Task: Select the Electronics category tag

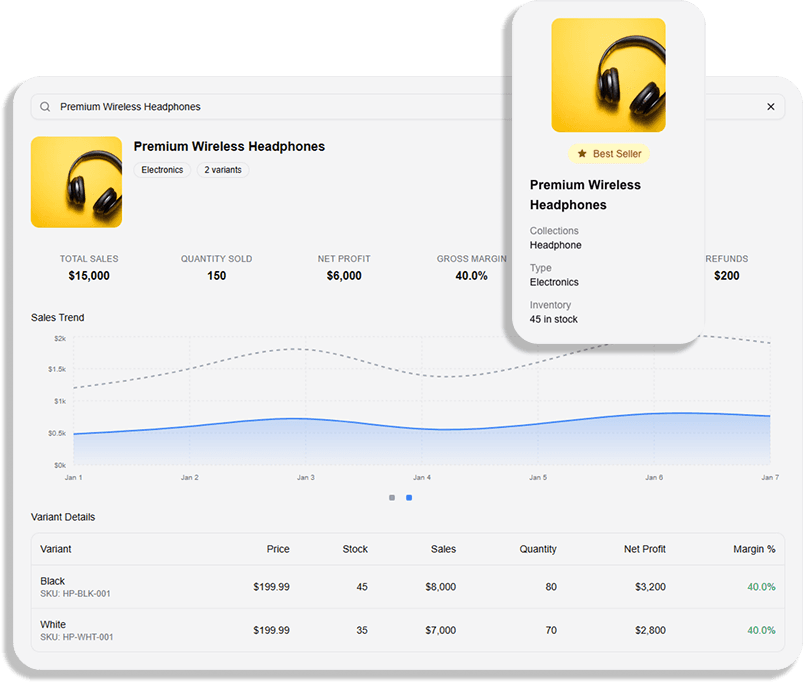Action: 162,170
